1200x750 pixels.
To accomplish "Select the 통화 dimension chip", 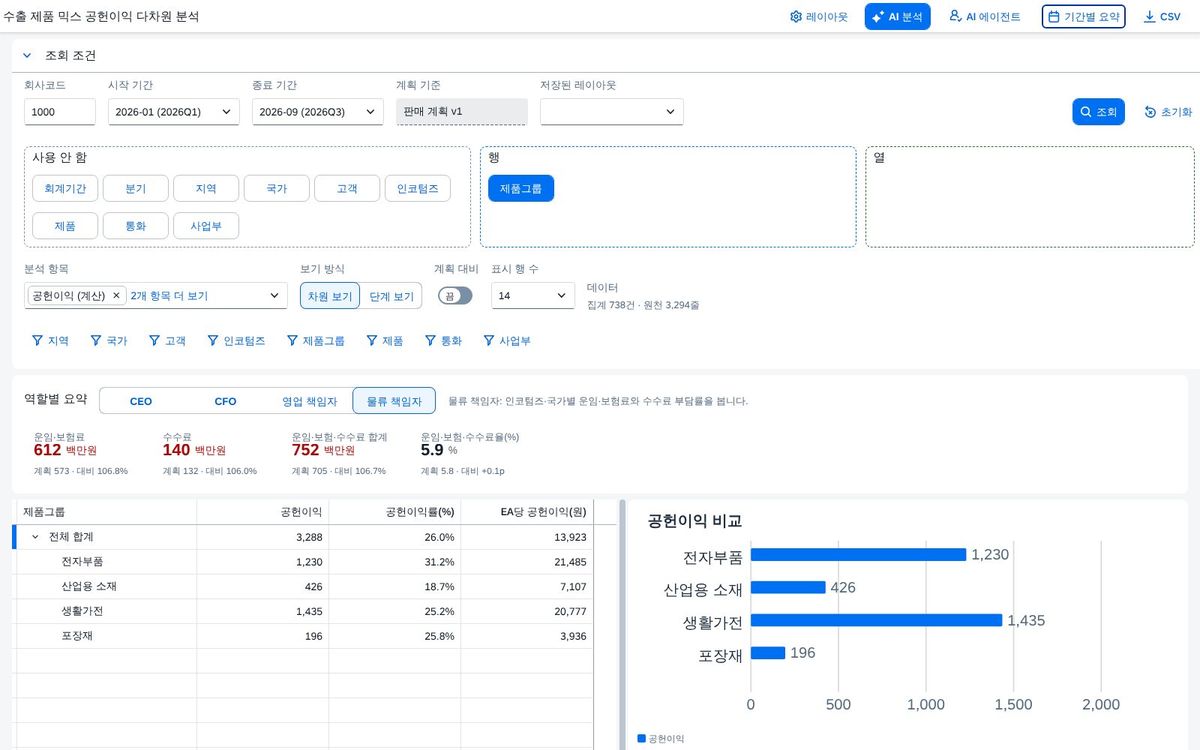I will point(136,226).
